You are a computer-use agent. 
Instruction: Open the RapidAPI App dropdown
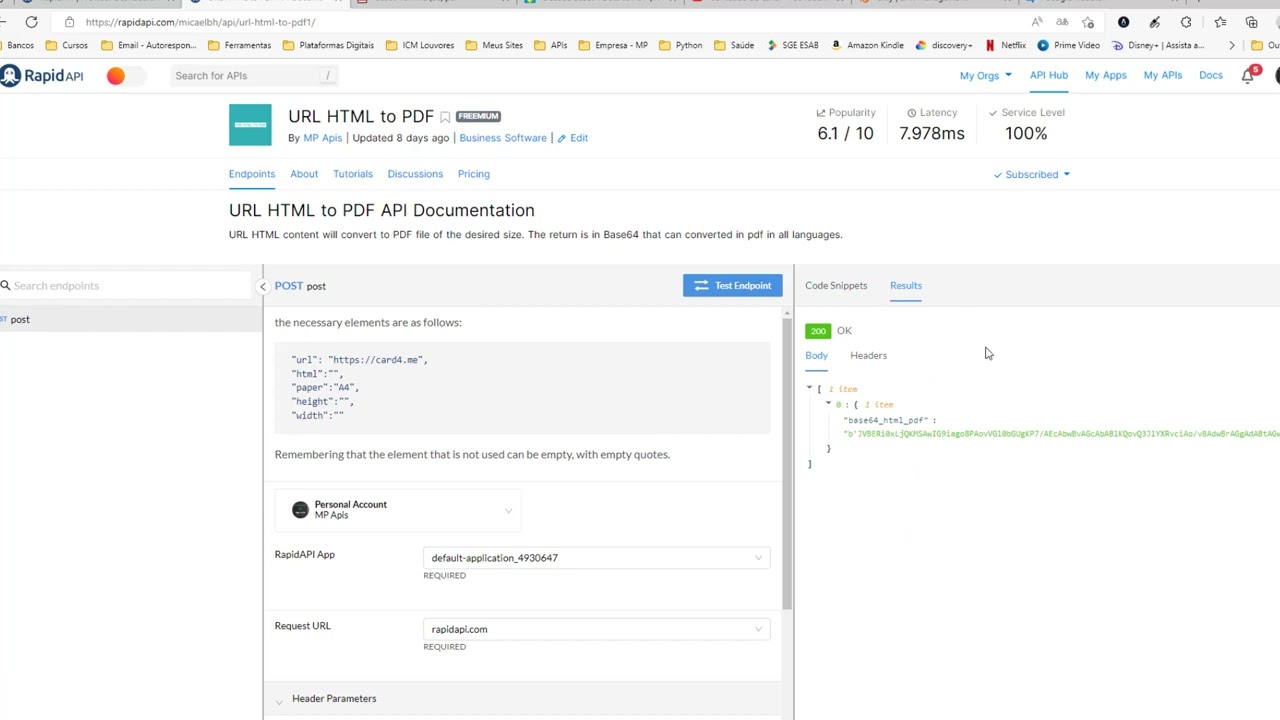coord(597,558)
